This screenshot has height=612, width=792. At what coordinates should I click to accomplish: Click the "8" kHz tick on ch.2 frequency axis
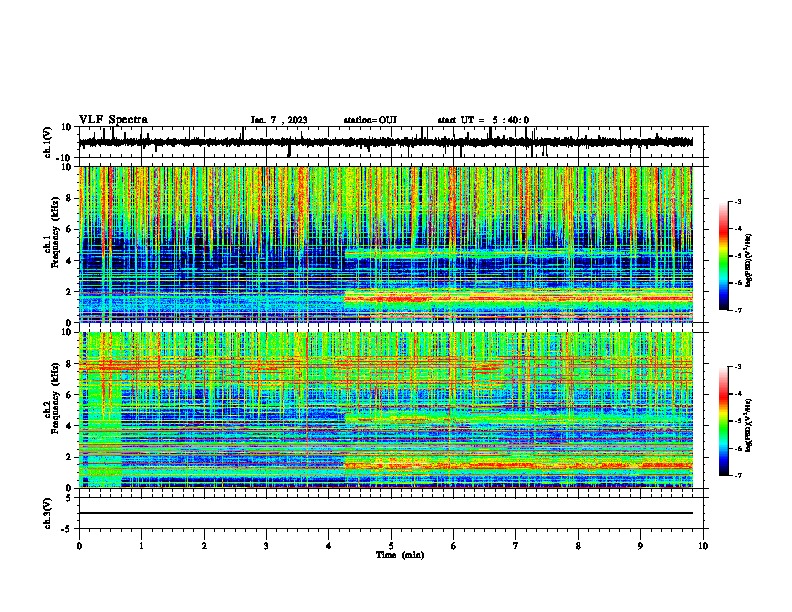point(70,364)
